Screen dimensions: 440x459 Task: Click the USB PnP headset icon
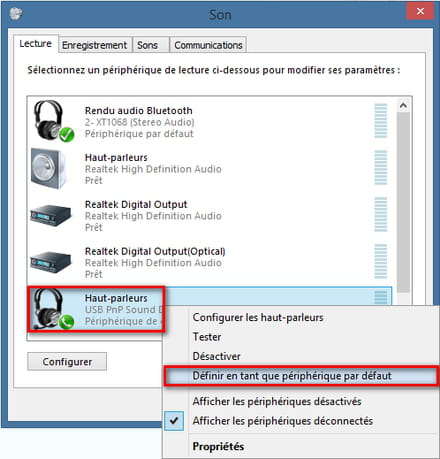[x=52, y=309]
